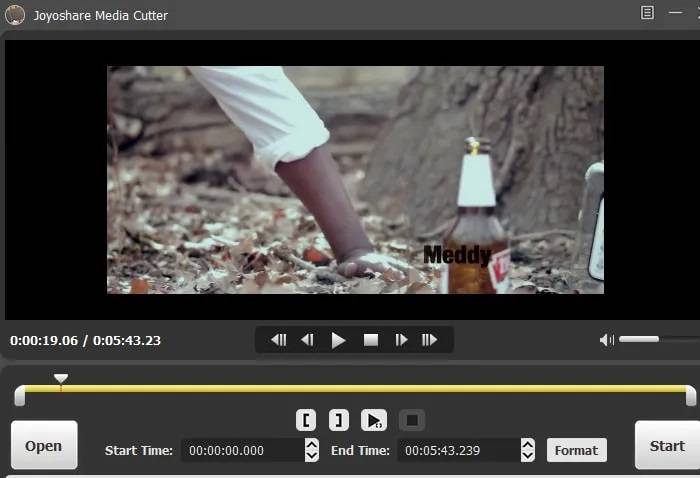
Task: Open the Format settings
Action: click(577, 450)
